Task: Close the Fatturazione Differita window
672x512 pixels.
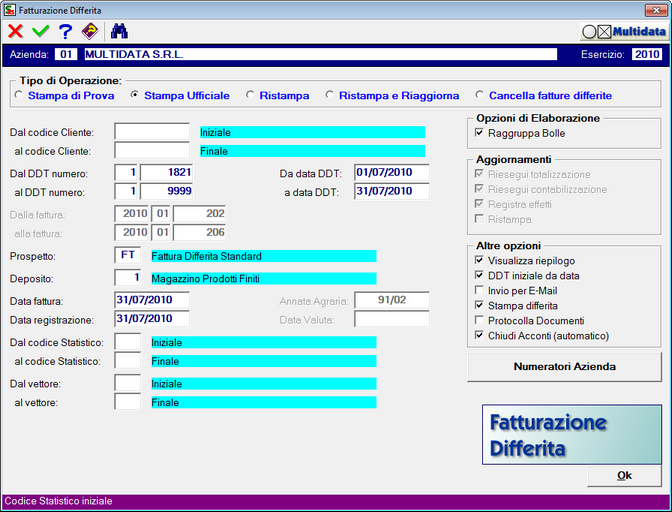Action: coord(656,10)
